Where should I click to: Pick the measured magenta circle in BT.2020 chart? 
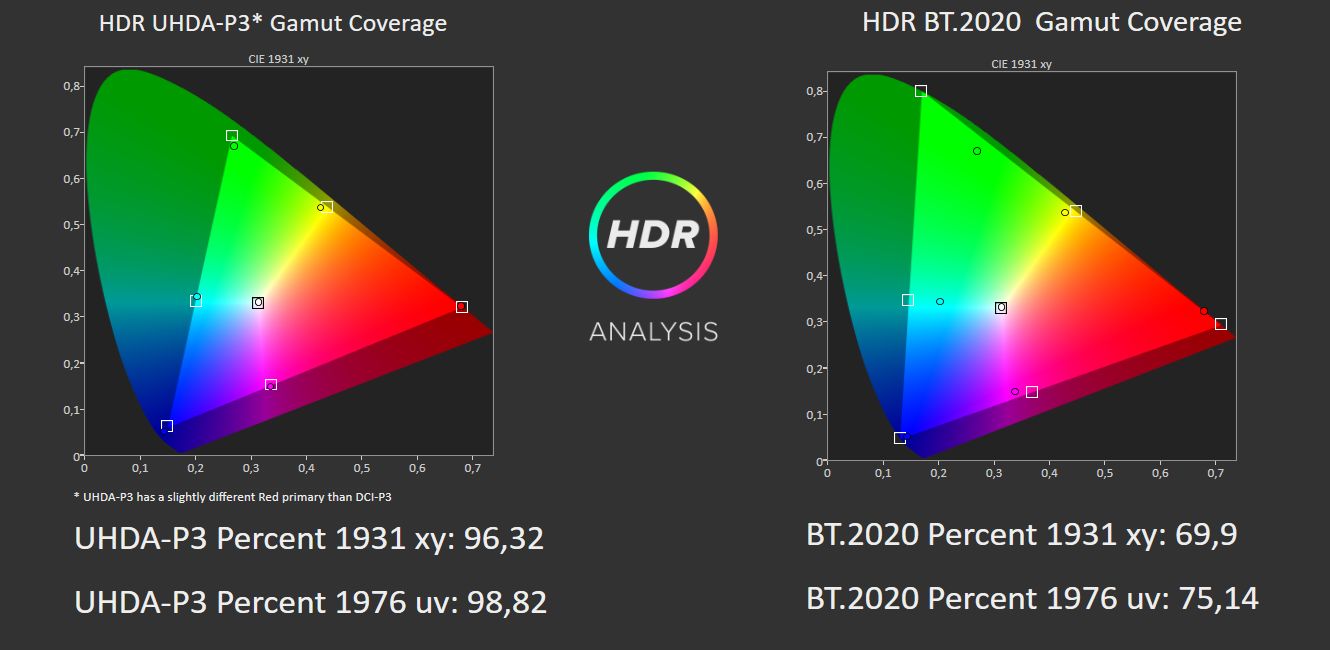(1015, 392)
